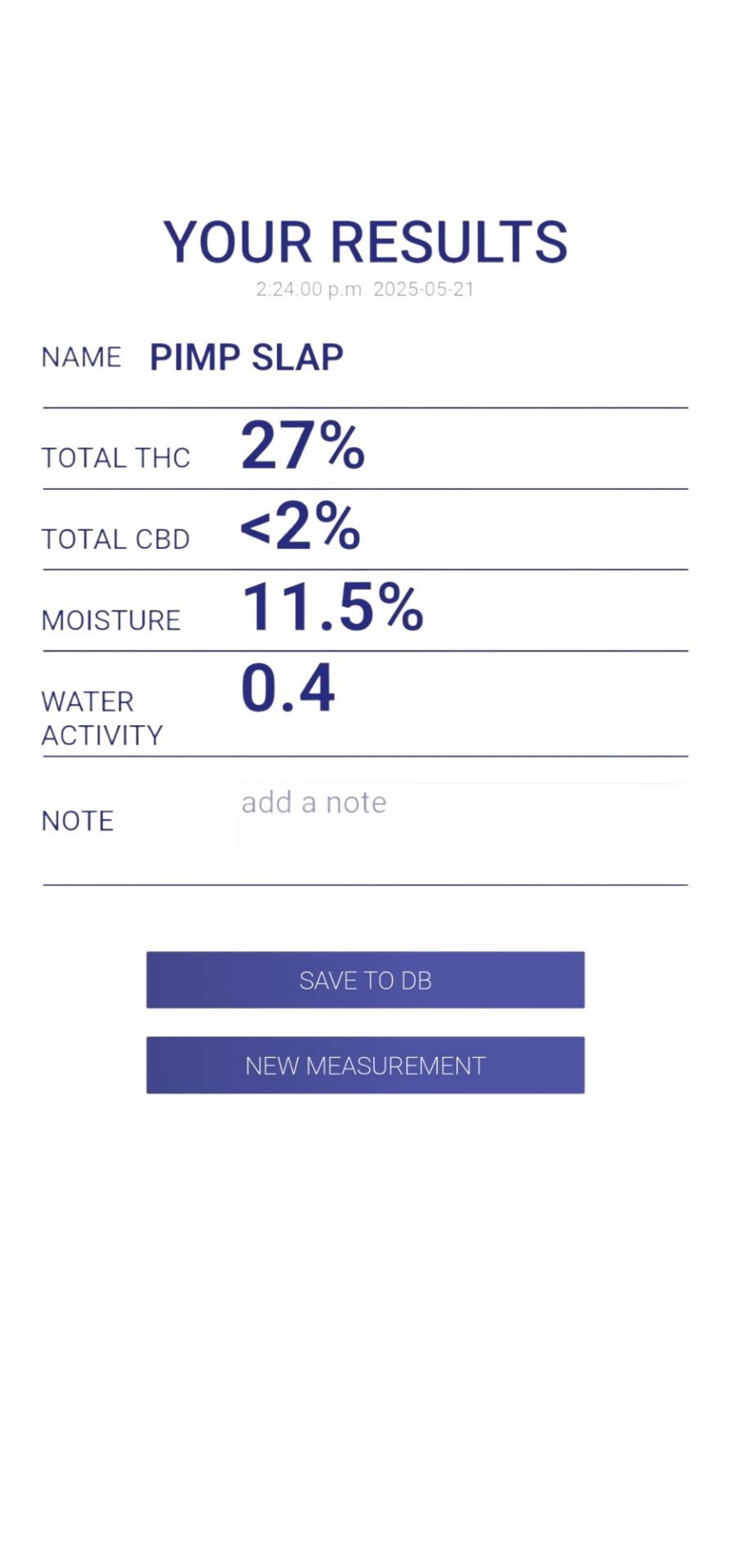Tap the 27% Total THC value
The image size is (731, 1568).
click(x=303, y=446)
